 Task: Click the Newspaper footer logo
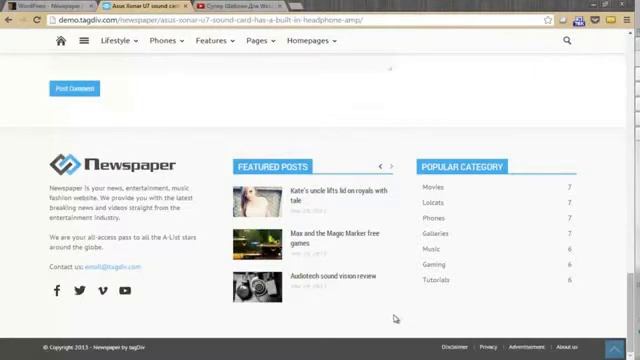pyautogui.click(x=113, y=164)
